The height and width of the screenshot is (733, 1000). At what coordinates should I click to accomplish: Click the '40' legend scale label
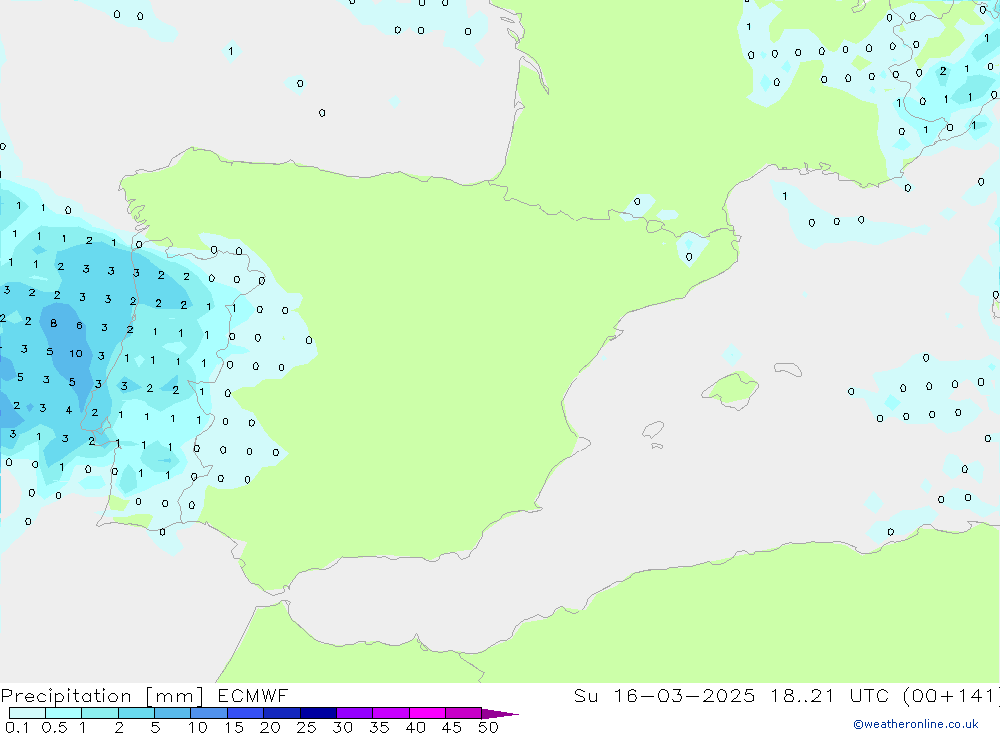(416, 727)
